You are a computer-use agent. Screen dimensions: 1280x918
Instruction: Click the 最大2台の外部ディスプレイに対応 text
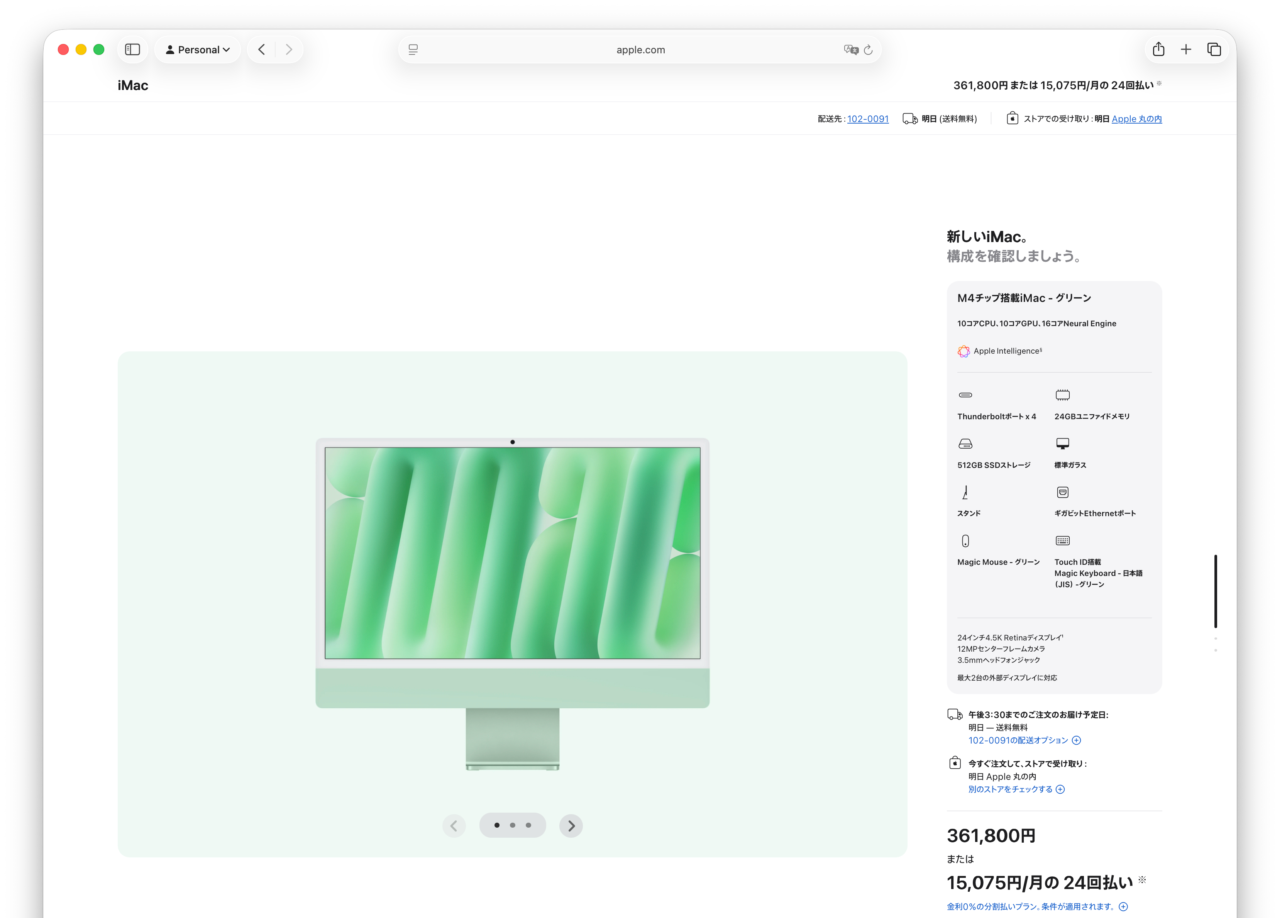(x=1007, y=678)
